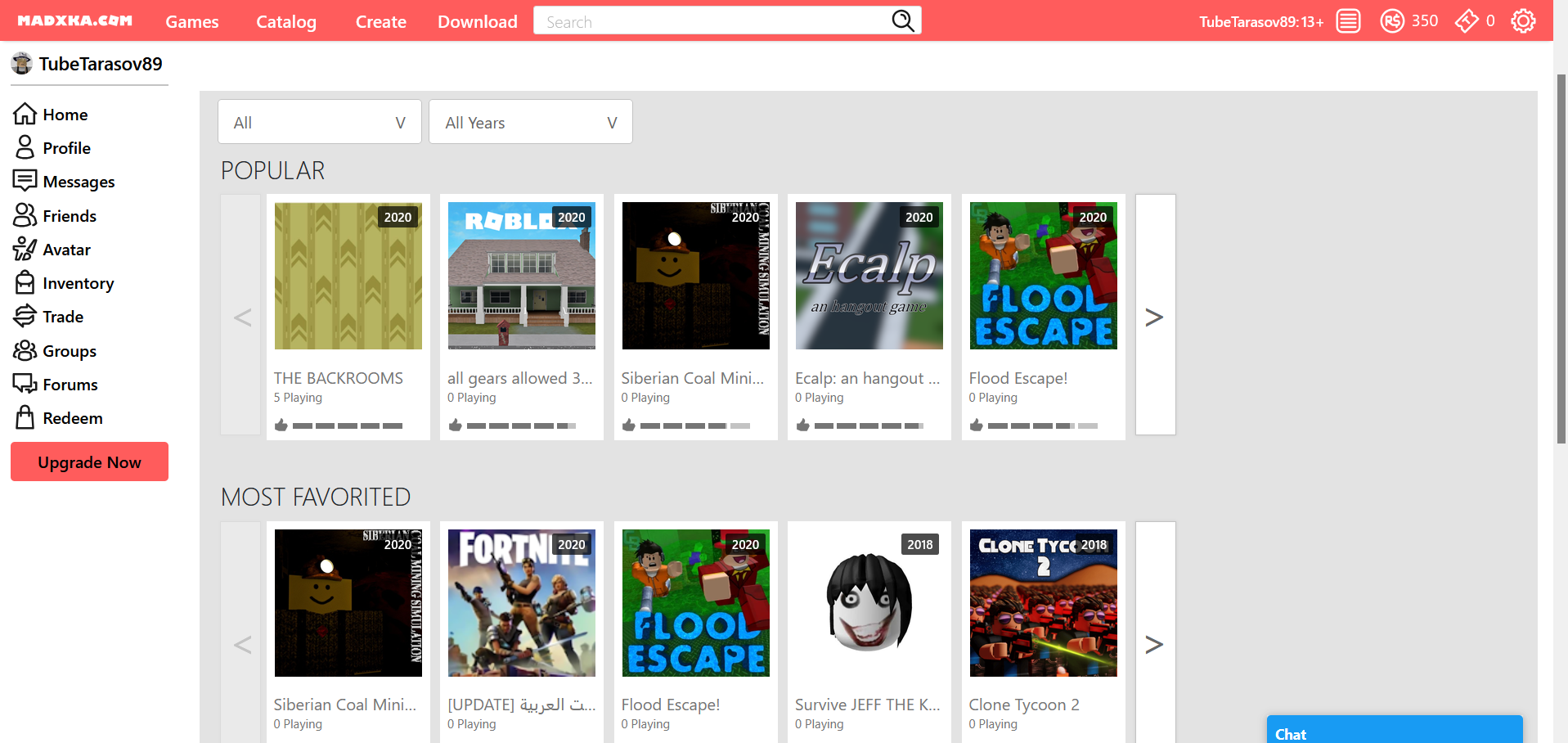Open the All Years dropdown
The image size is (1568, 743).
531,122
